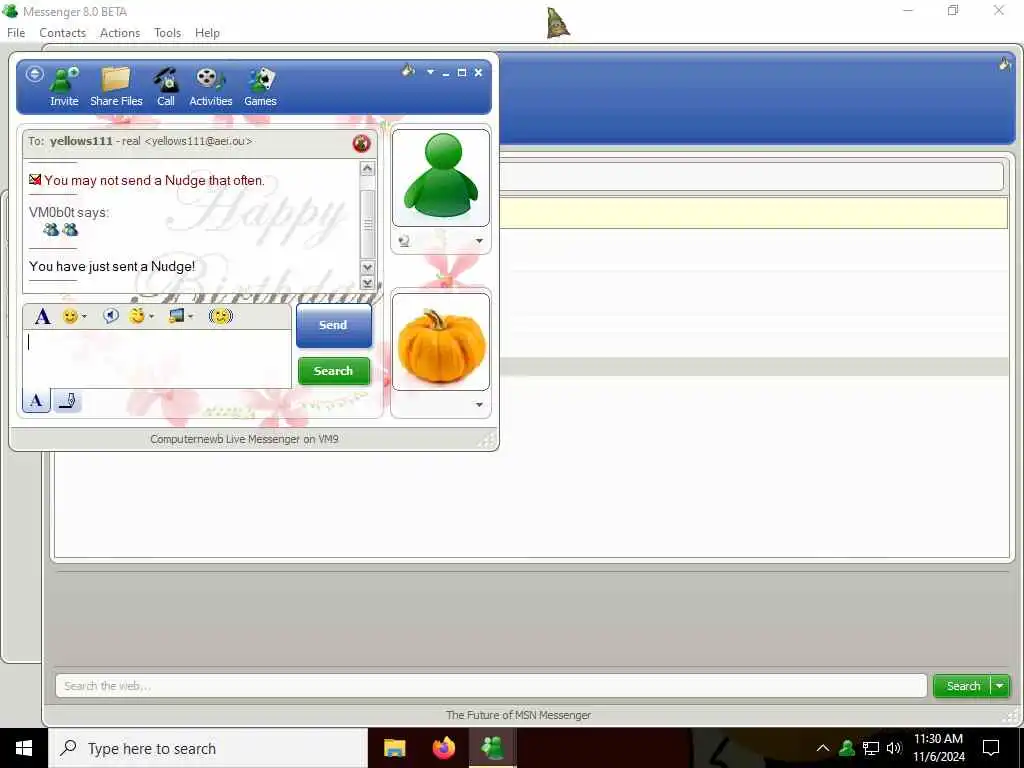Open the Search button dropdown arrow in main window

tap(1000, 686)
